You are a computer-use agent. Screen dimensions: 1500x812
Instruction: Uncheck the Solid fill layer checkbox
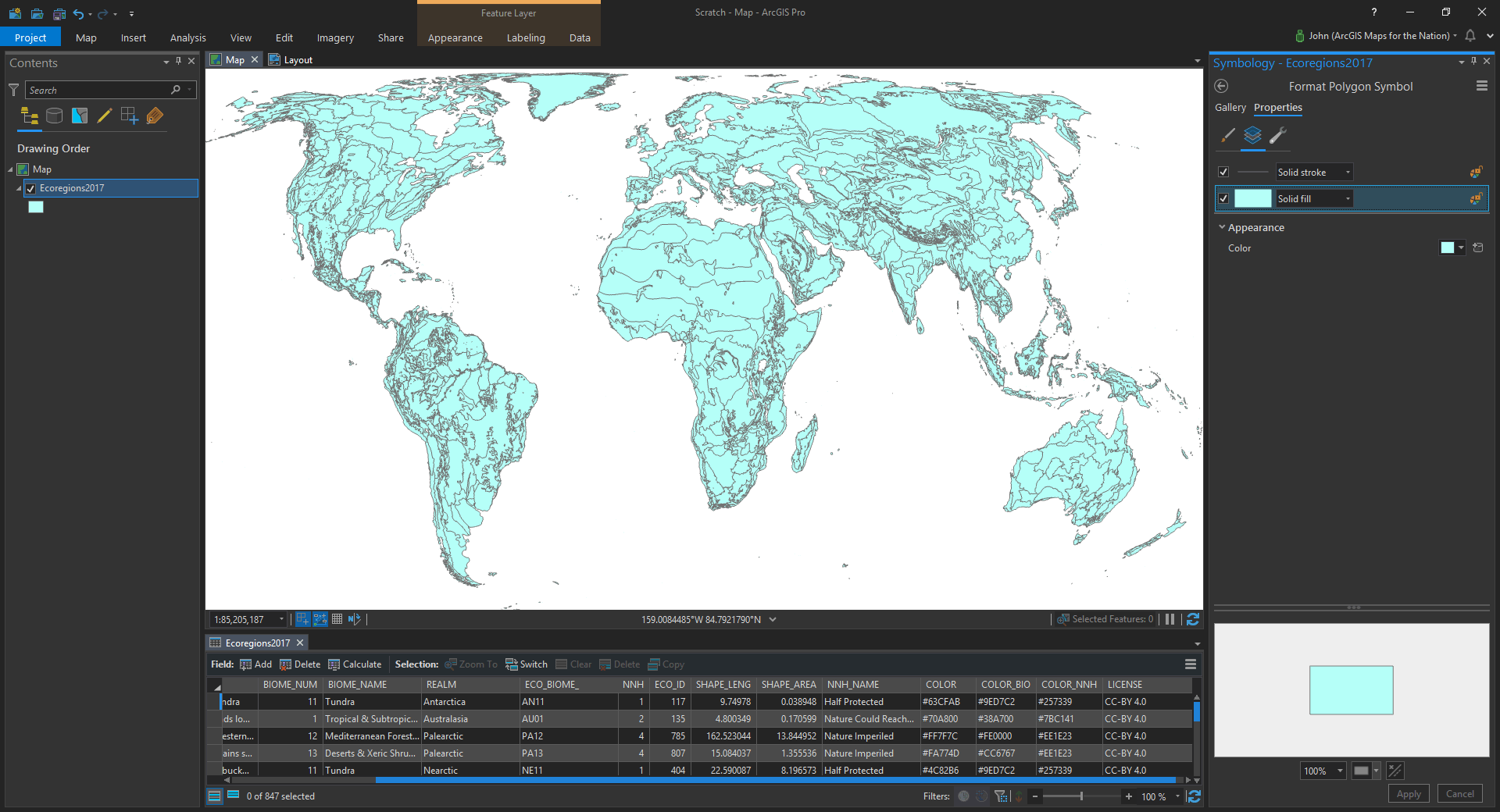pyautogui.click(x=1223, y=199)
